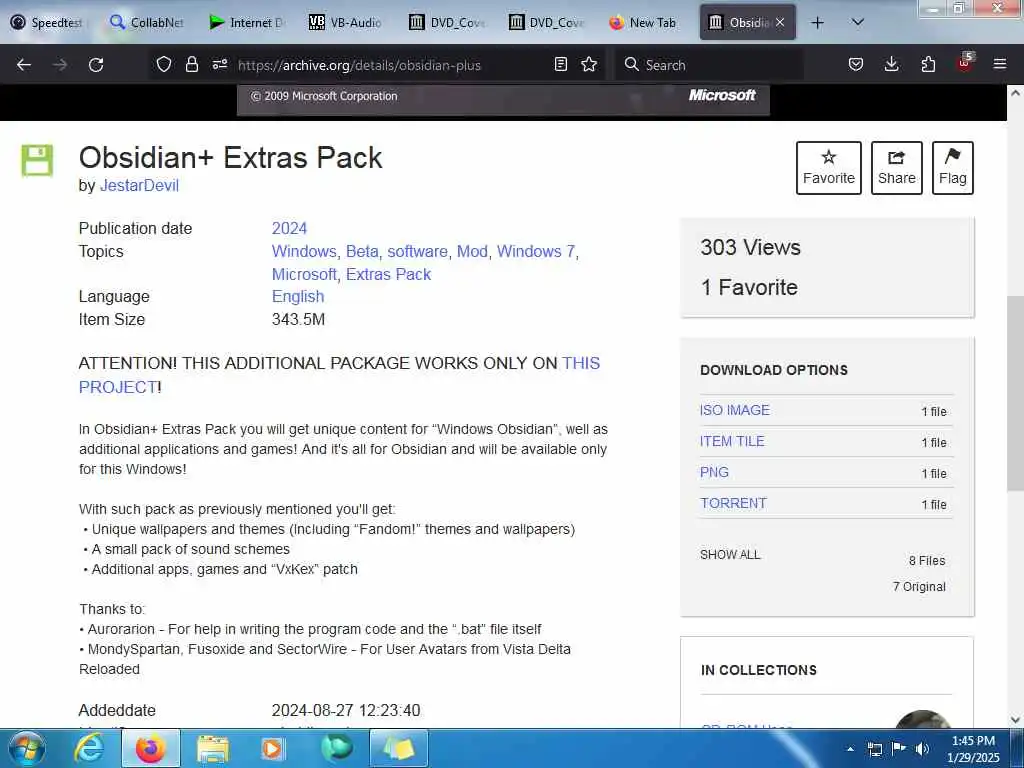Click the browser Search box
The height and width of the screenshot is (768, 1024).
pos(709,65)
